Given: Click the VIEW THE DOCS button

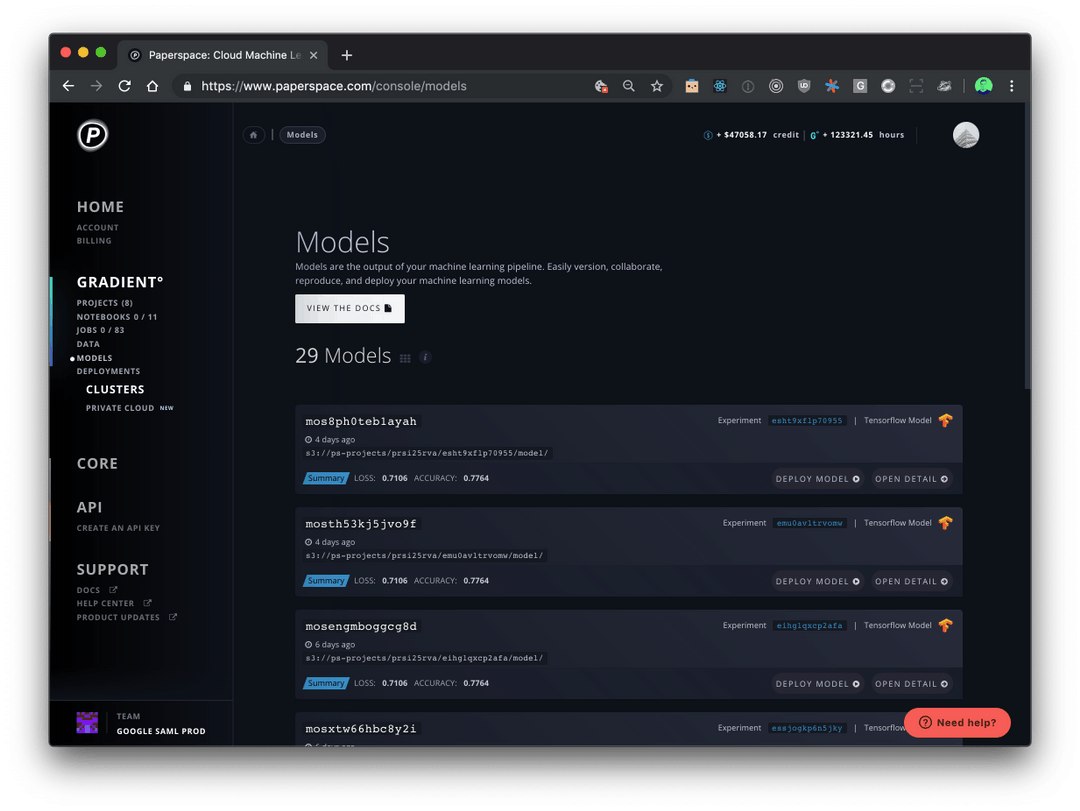Looking at the screenshot, I should [349, 308].
